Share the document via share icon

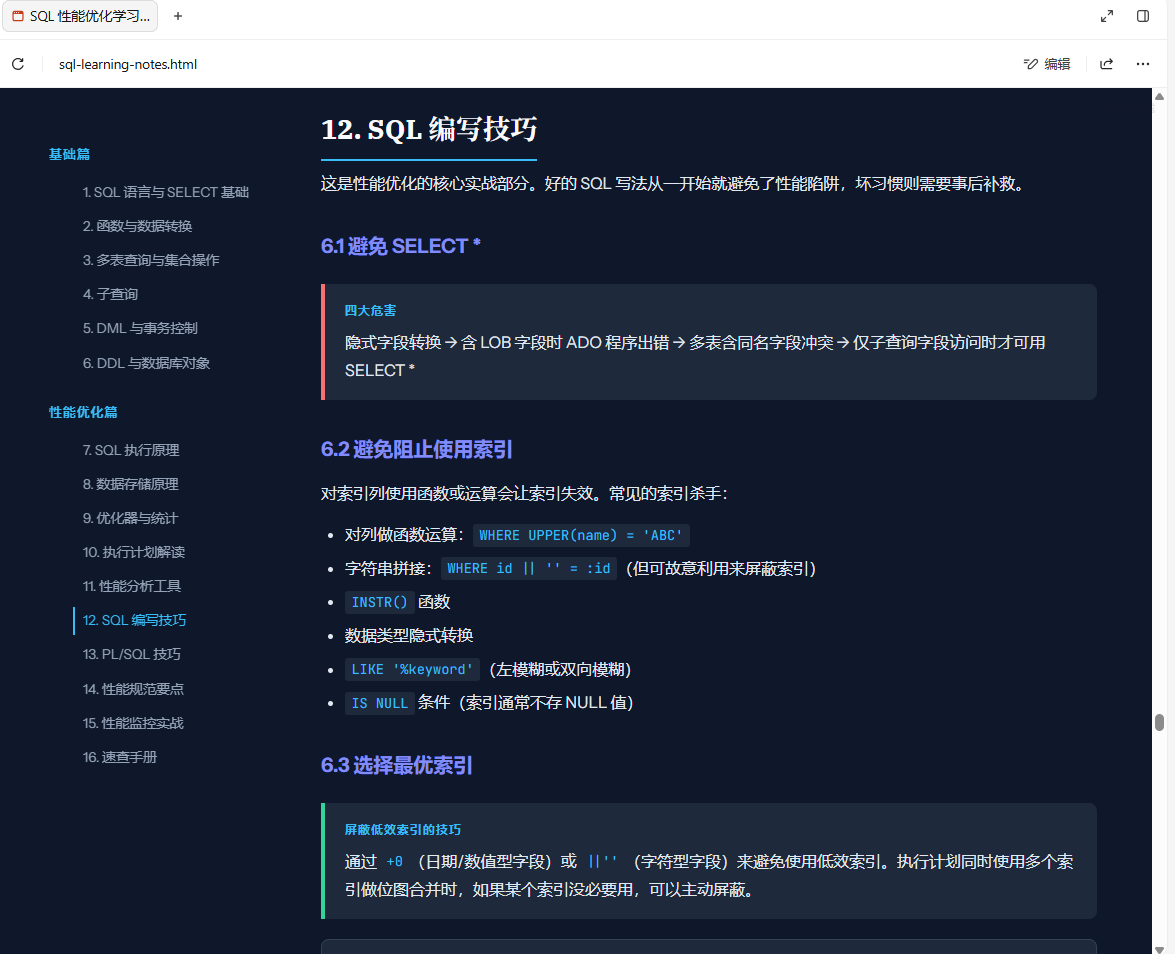pos(1107,64)
